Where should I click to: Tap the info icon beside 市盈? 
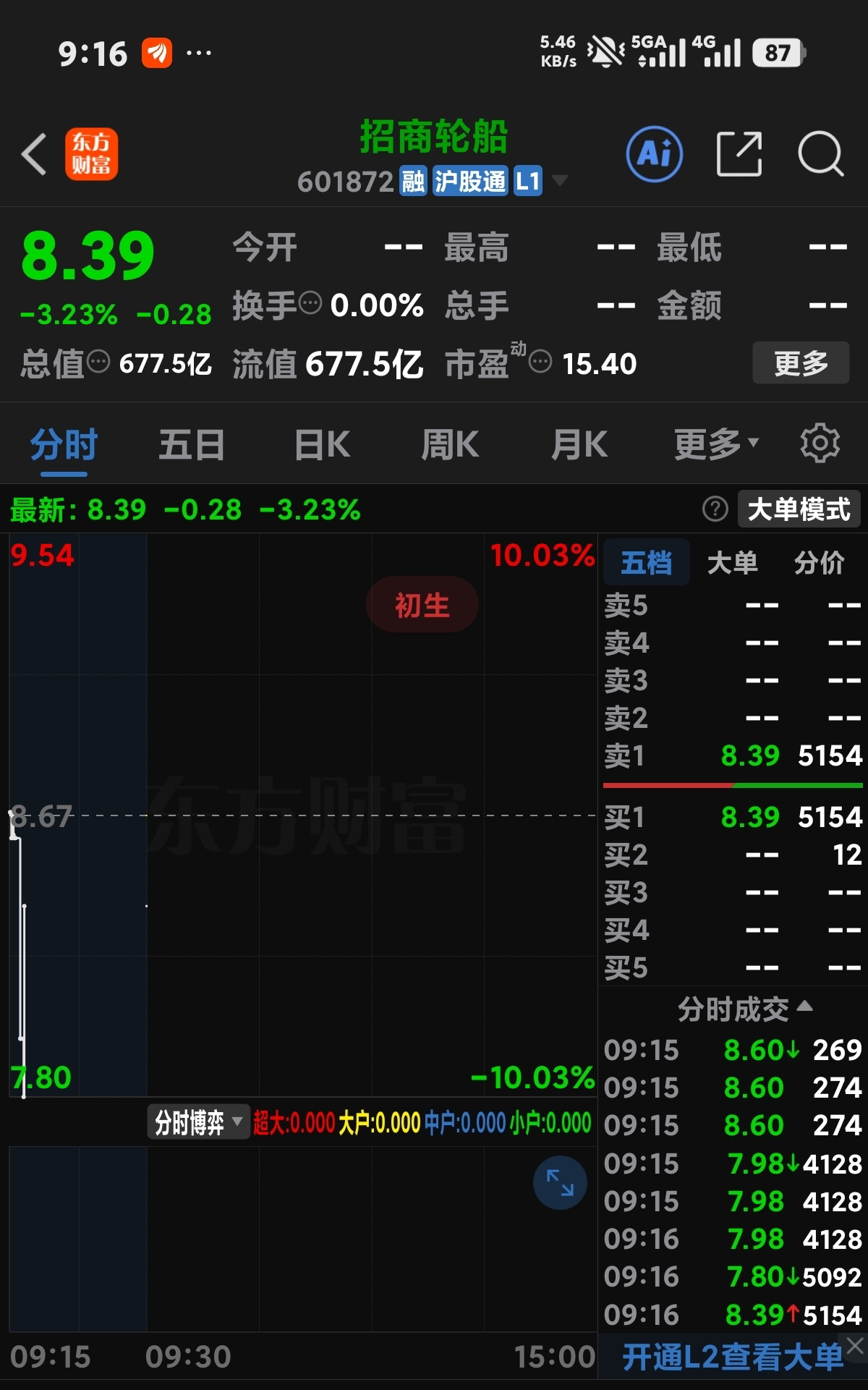[x=540, y=360]
